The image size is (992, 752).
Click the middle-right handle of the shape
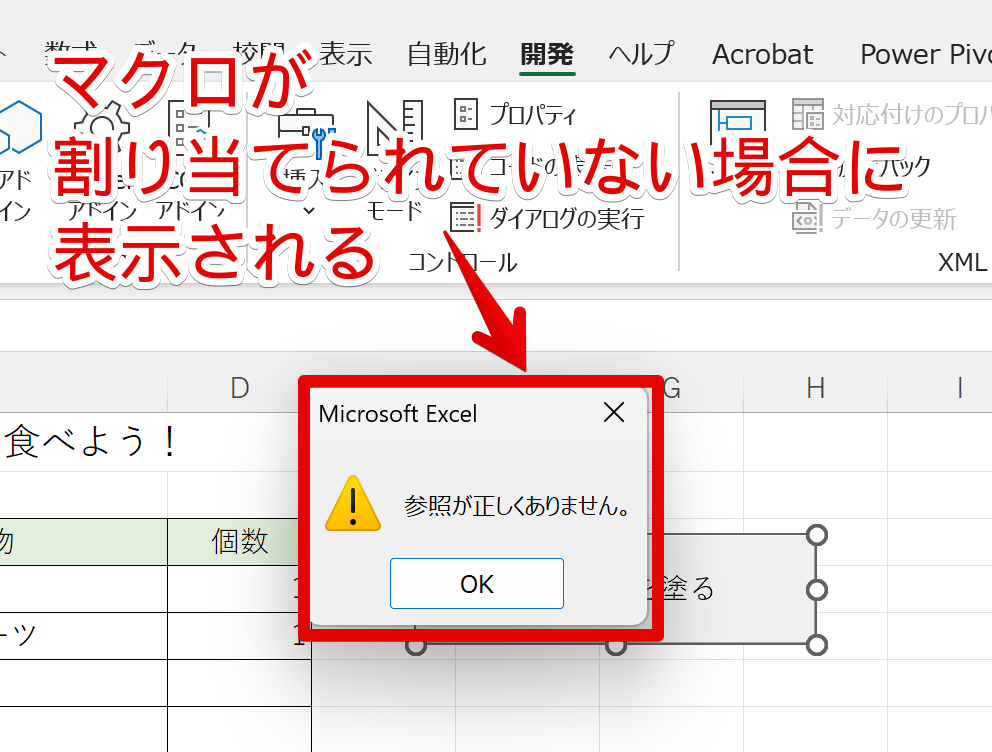(x=817, y=590)
